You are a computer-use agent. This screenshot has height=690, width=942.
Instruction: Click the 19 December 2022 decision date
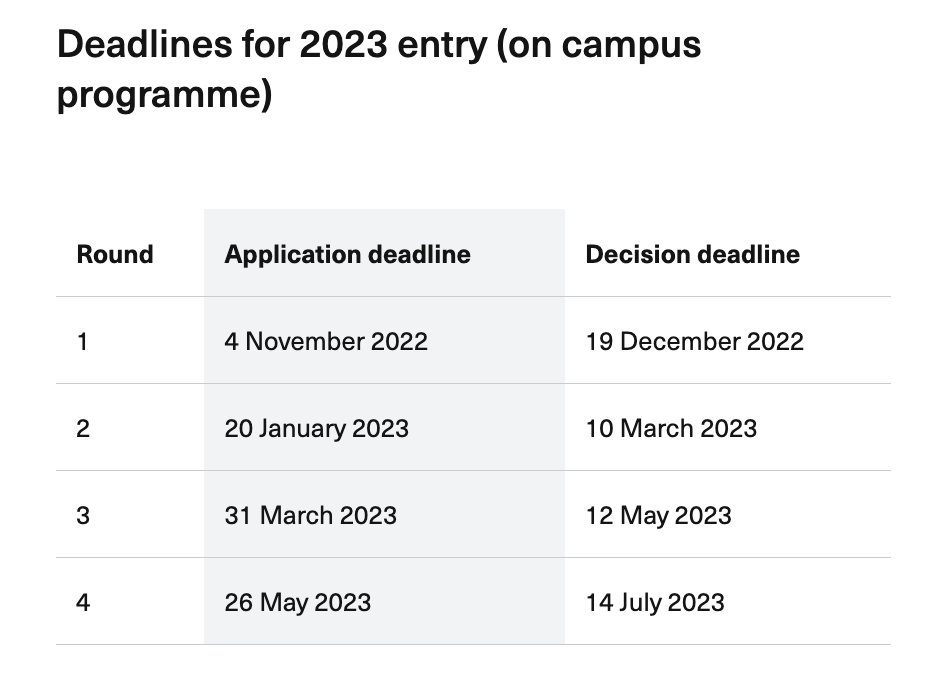(694, 341)
